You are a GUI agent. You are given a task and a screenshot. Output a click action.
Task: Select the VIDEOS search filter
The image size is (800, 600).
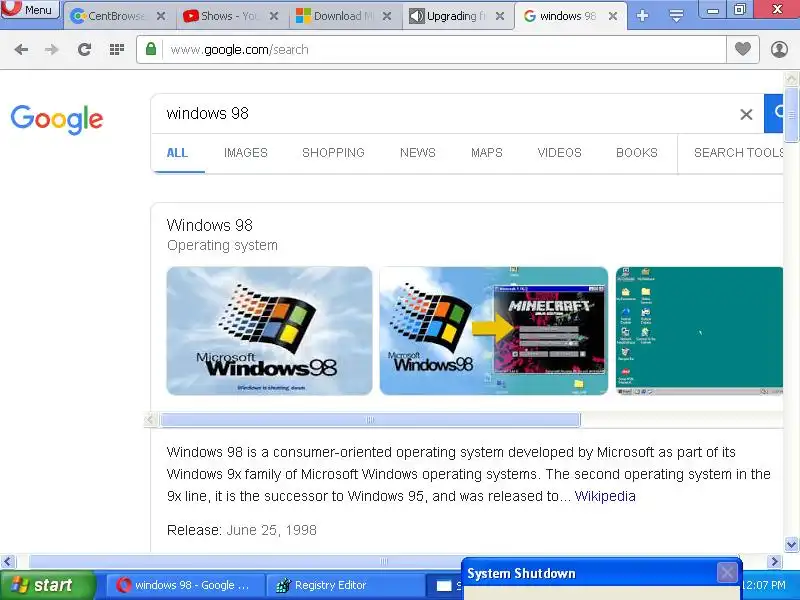[559, 153]
